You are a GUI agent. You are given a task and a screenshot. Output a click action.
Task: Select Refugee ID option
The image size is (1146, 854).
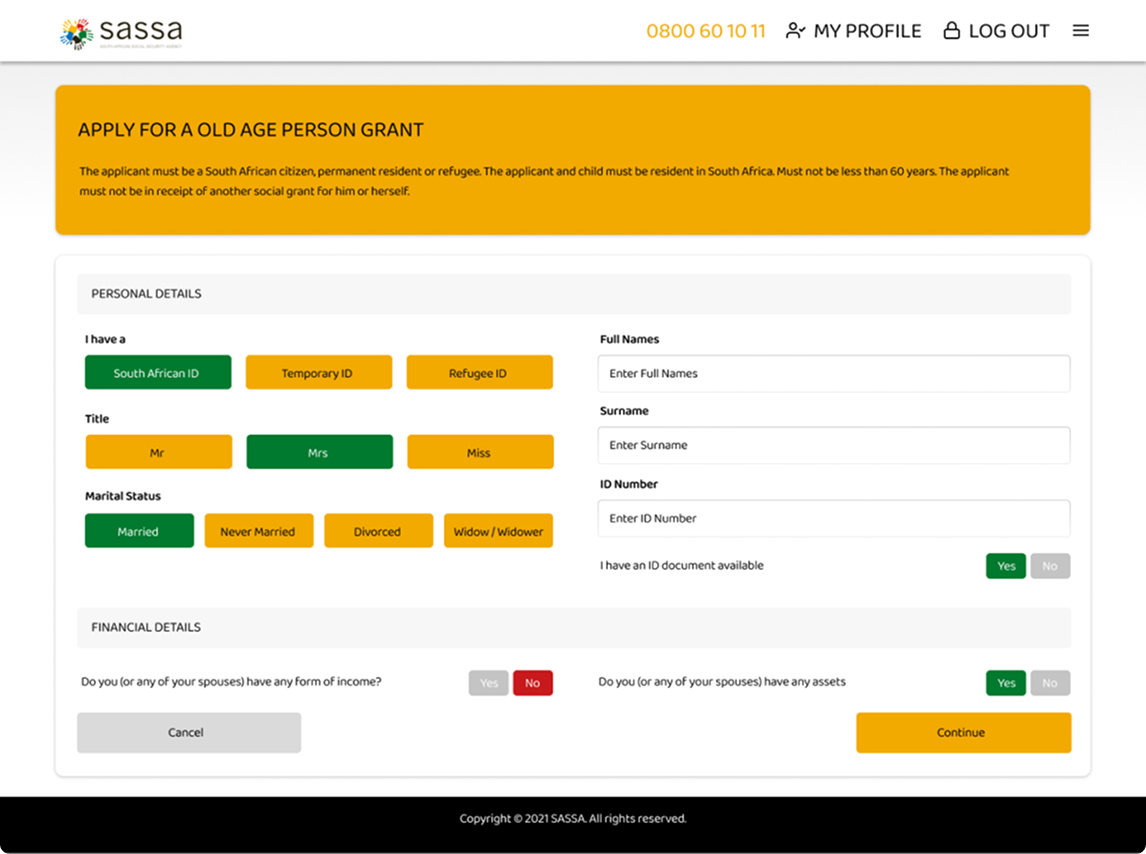pyautogui.click(x=479, y=373)
